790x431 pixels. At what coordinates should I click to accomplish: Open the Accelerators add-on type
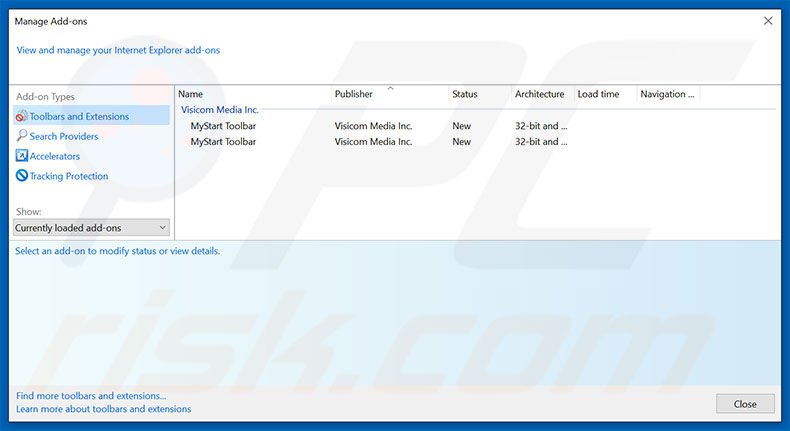[54, 156]
